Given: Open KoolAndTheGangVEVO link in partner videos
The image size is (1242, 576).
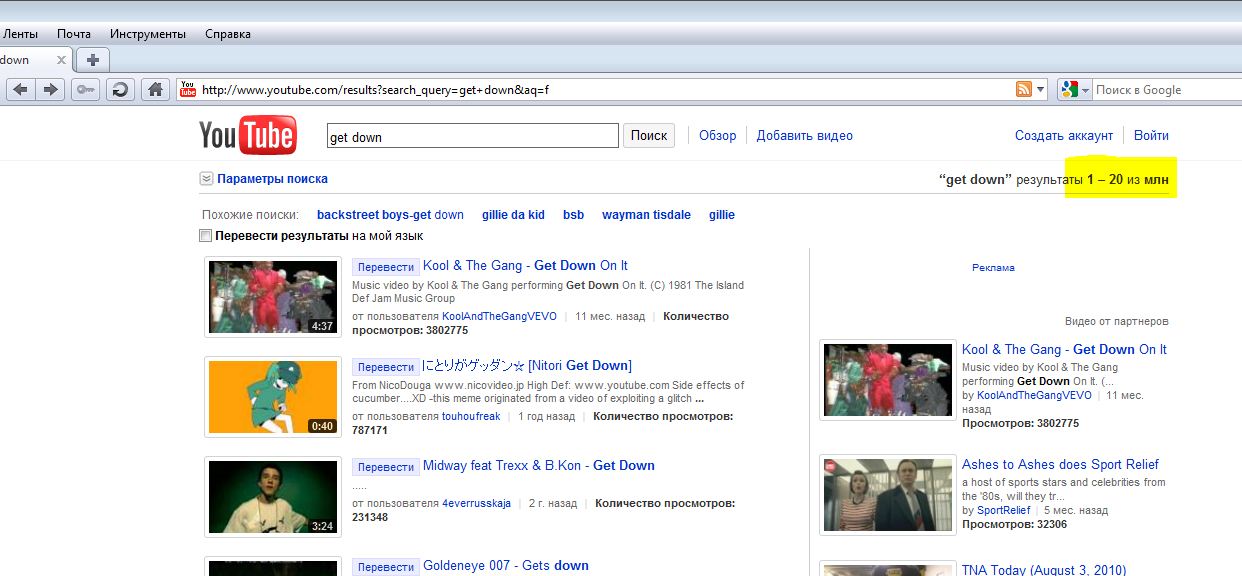Looking at the screenshot, I should 1034,396.
